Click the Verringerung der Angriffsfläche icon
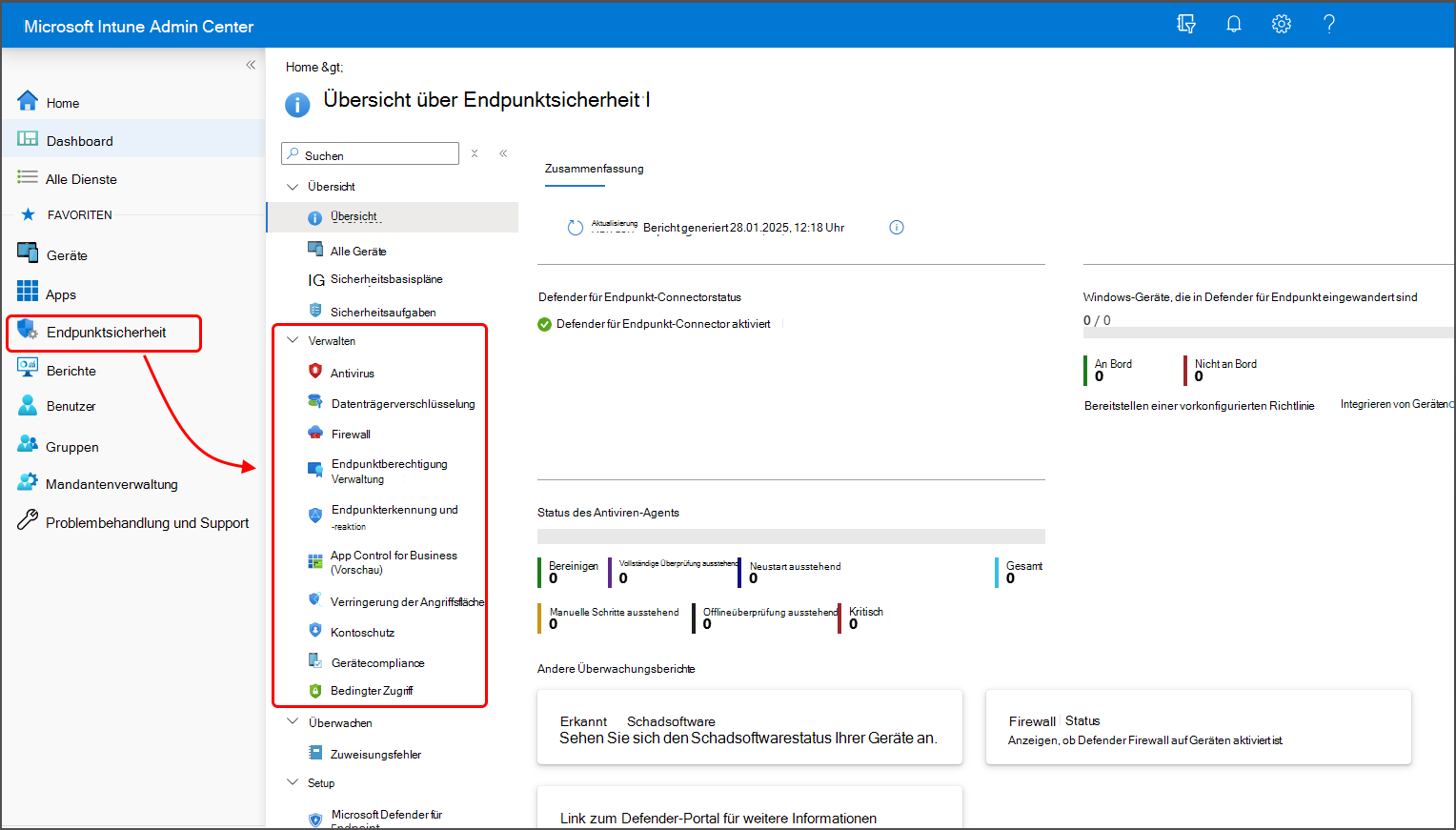1456x830 pixels. click(x=315, y=599)
